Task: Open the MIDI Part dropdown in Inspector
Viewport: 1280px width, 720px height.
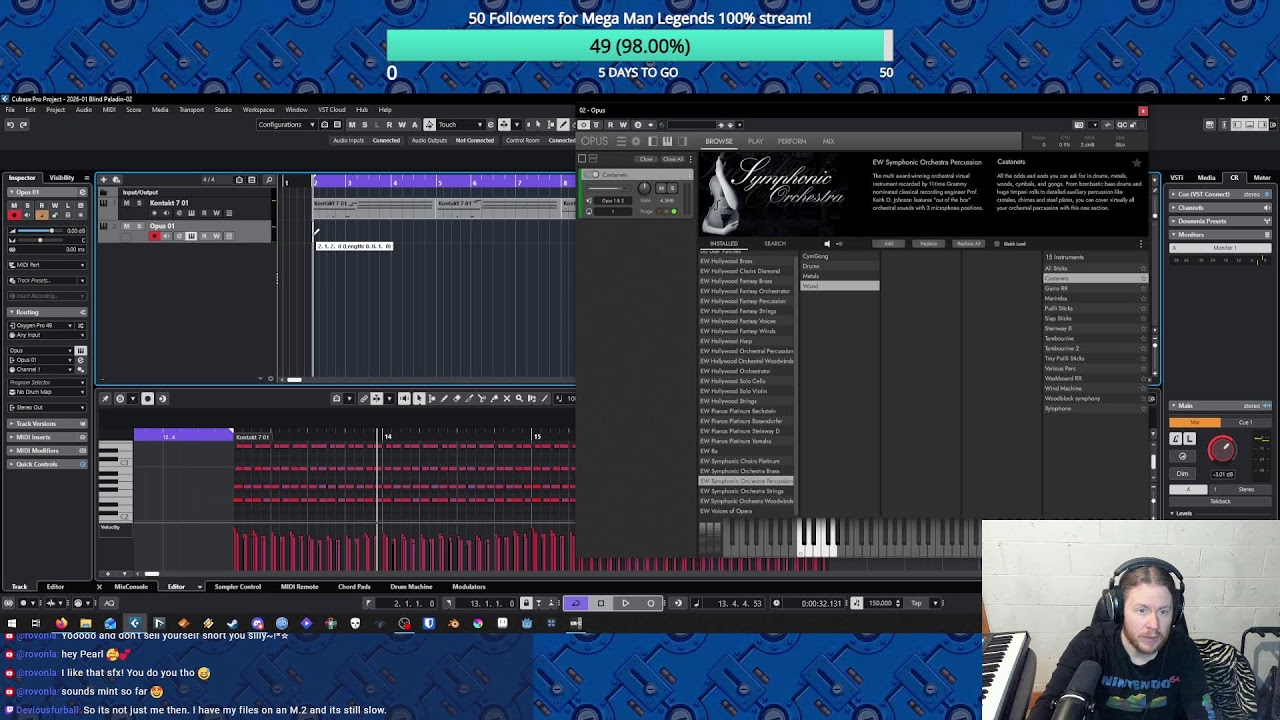Action: (x=48, y=265)
